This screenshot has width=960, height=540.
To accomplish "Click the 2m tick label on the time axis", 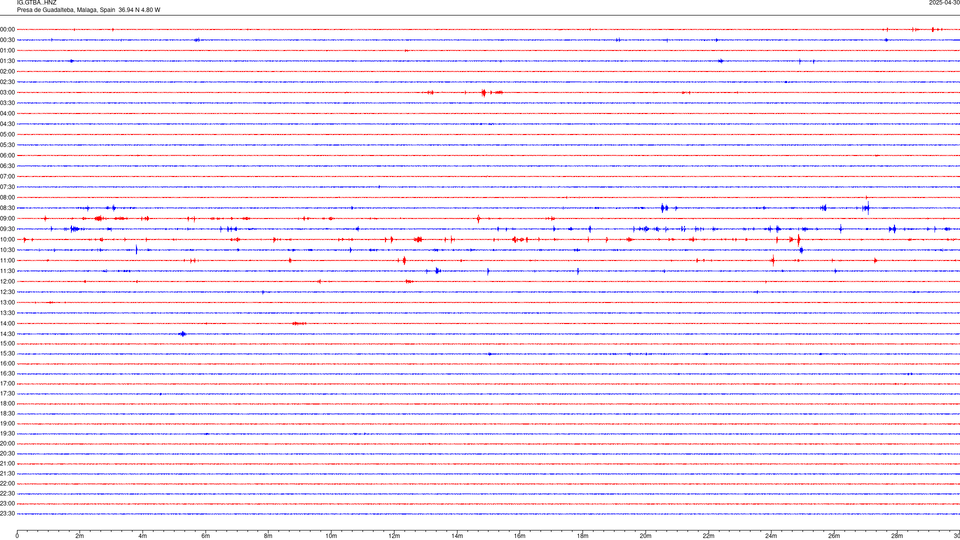I will tap(80, 536).
